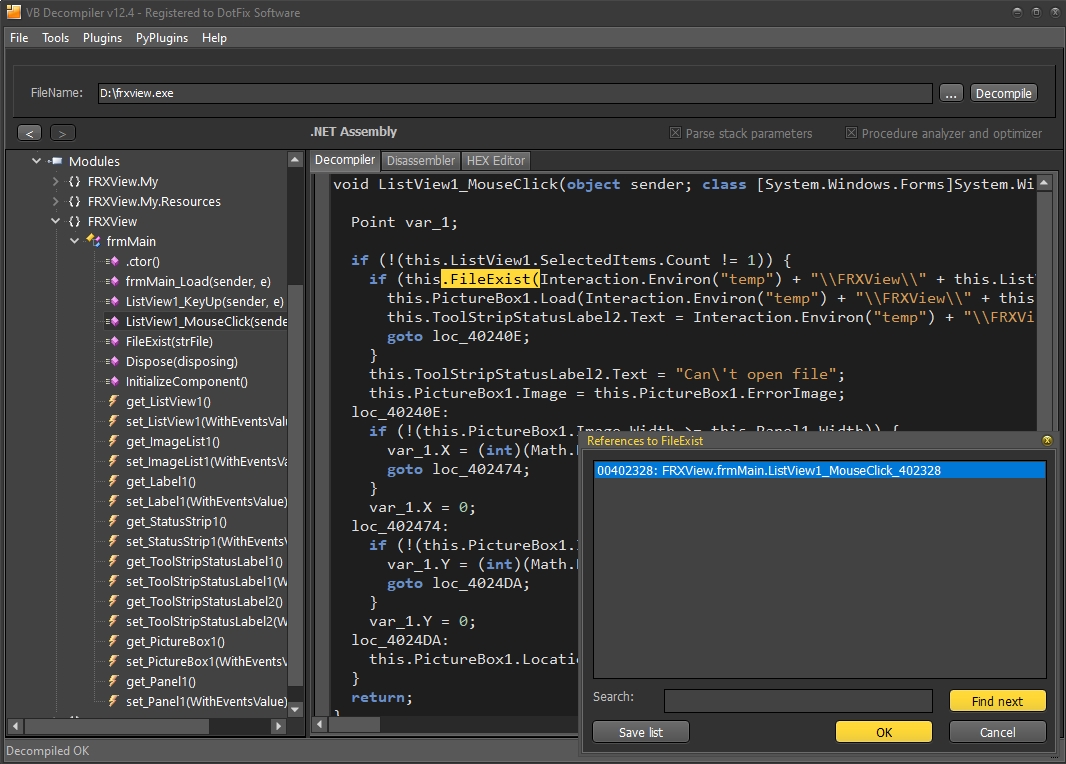The width and height of the screenshot is (1066, 764).
Task: Select set_PictureBox1 tree item
Action: 206,661
